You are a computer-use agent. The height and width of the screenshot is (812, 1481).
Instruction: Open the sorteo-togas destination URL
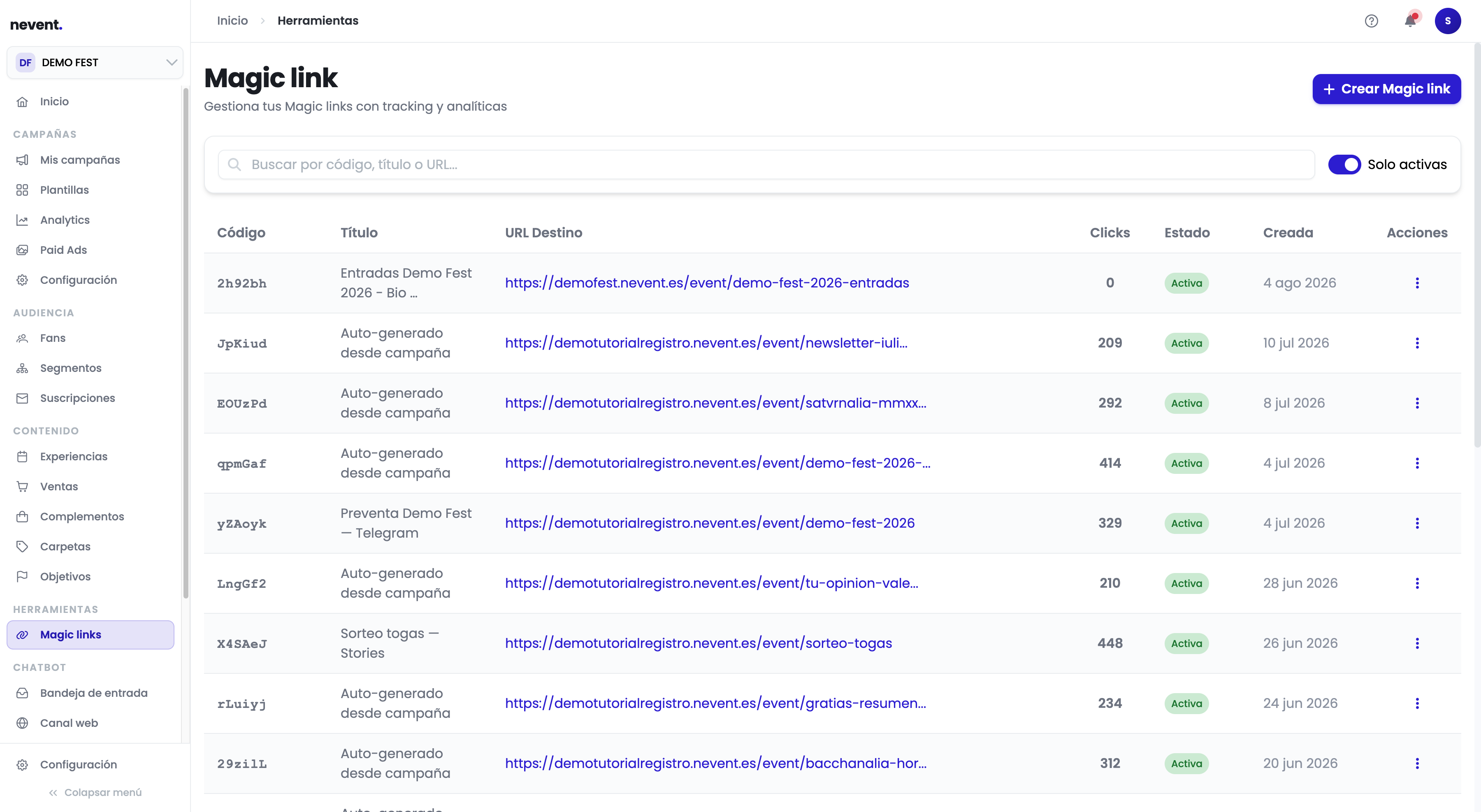tap(699, 643)
